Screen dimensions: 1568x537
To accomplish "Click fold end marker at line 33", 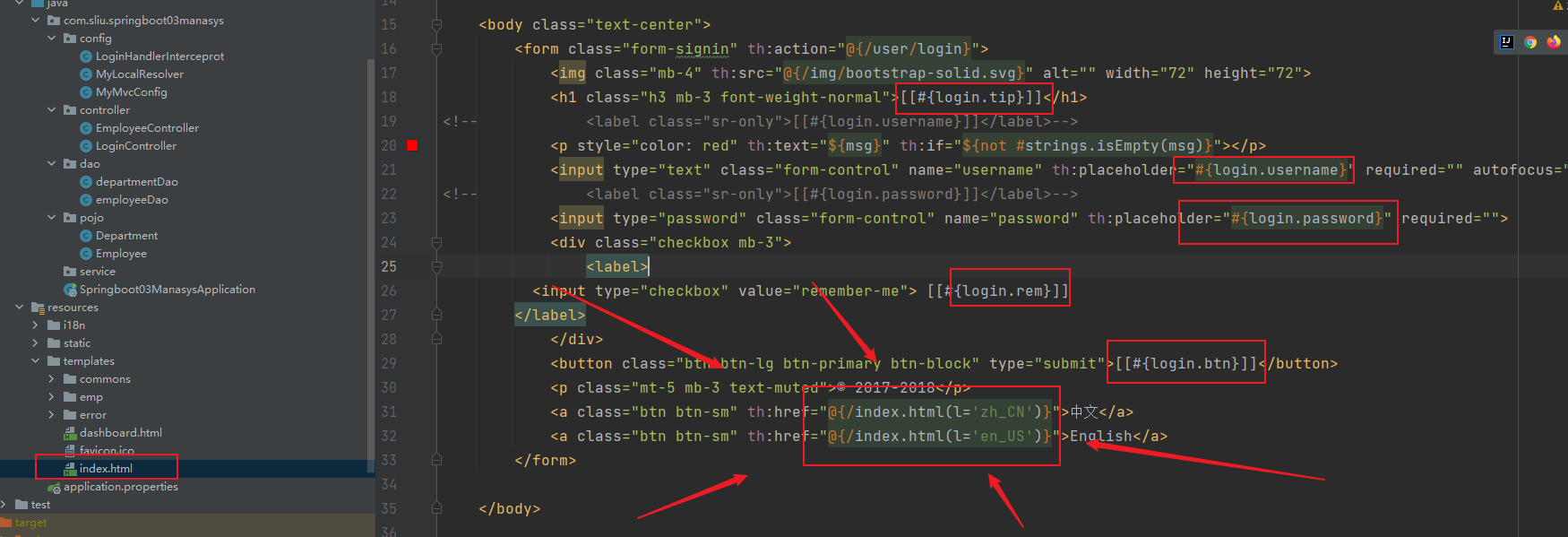I will [436, 461].
